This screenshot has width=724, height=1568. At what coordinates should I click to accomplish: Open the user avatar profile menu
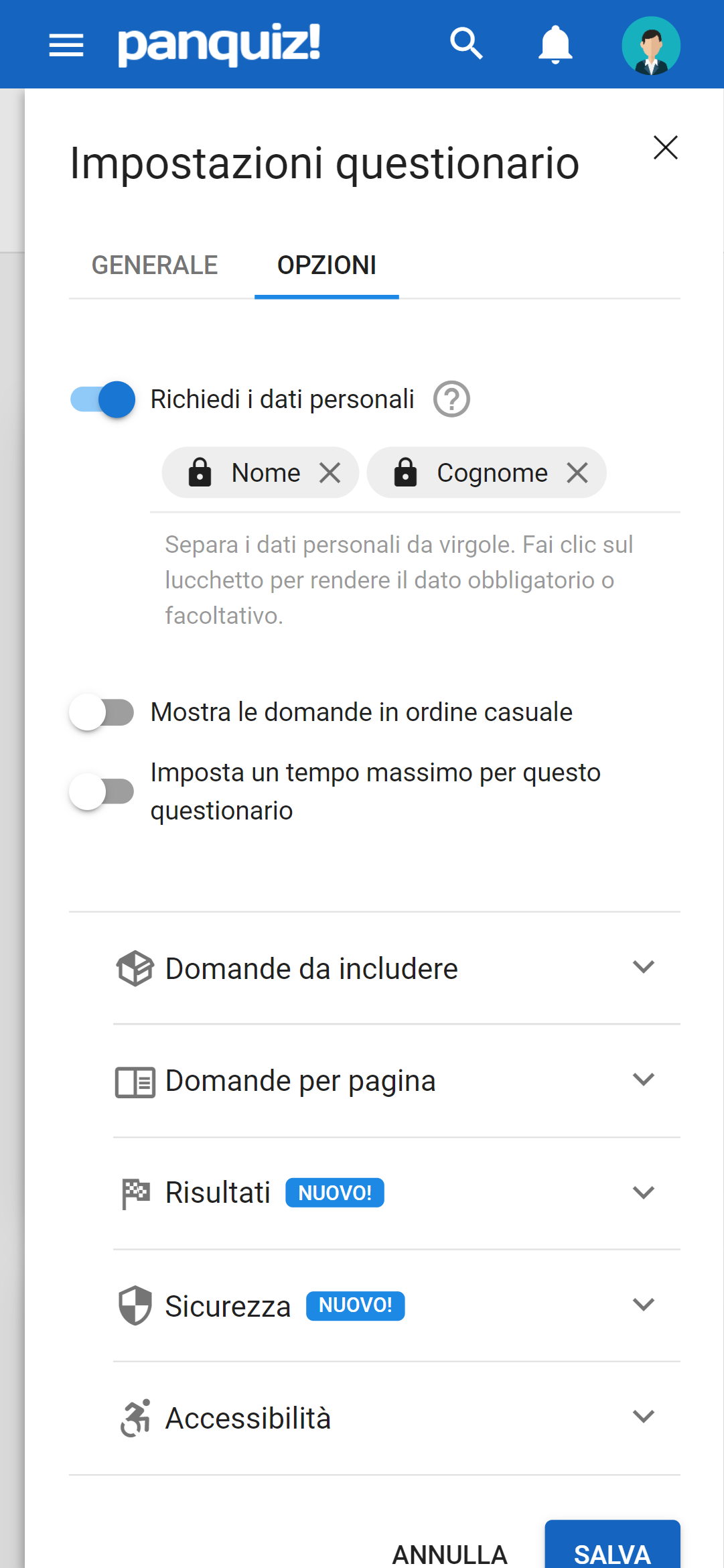tap(651, 45)
